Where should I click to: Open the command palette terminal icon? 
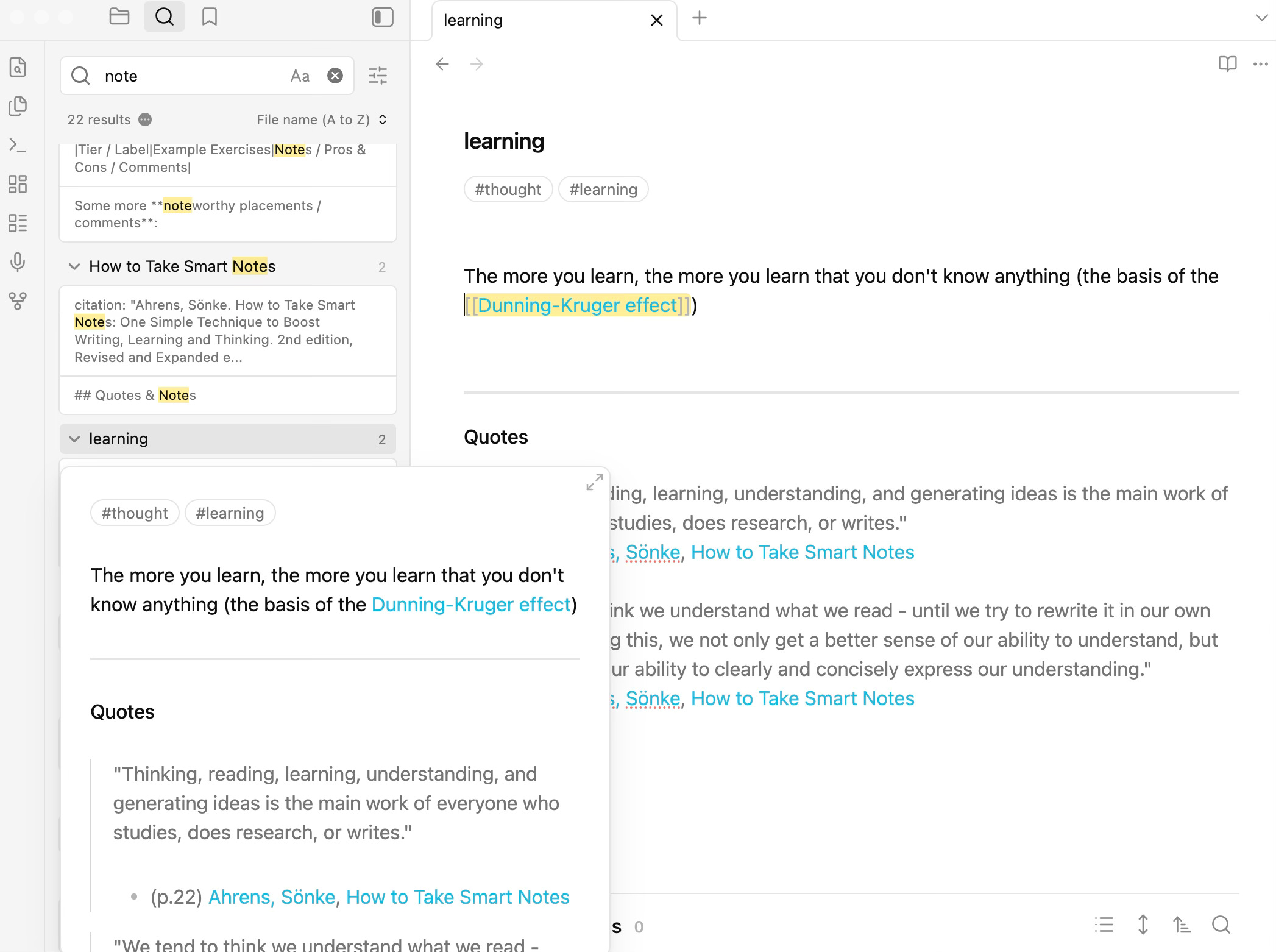tap(18, 145)
